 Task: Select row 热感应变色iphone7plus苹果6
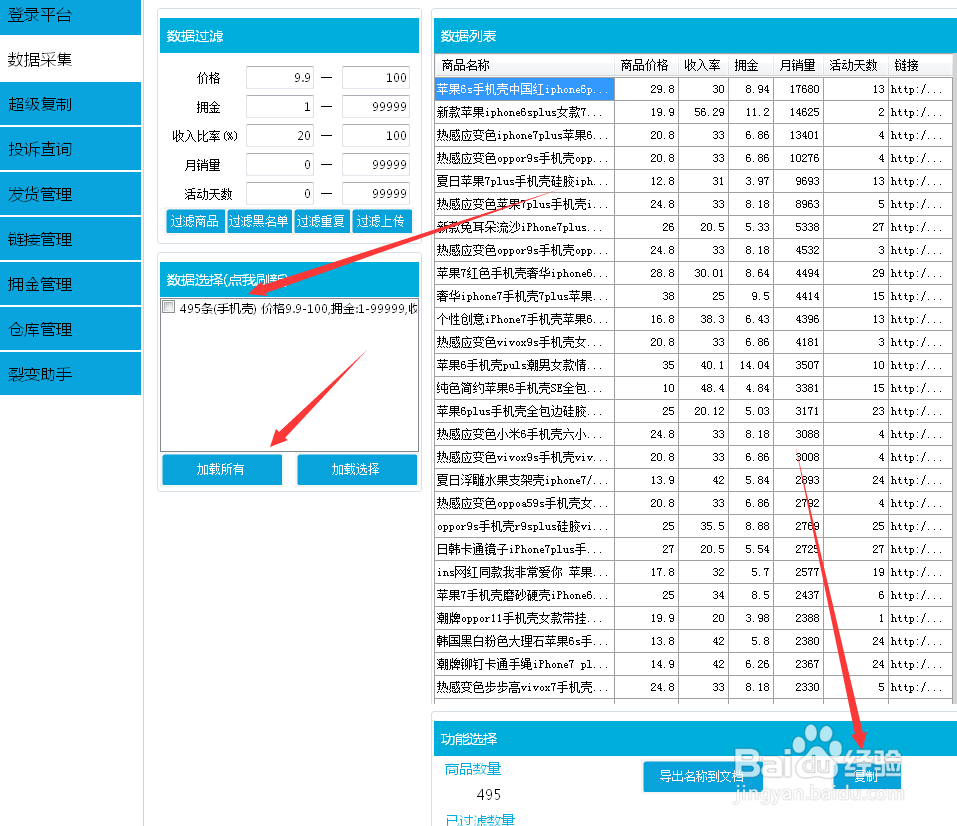click(x=693, y=135)
